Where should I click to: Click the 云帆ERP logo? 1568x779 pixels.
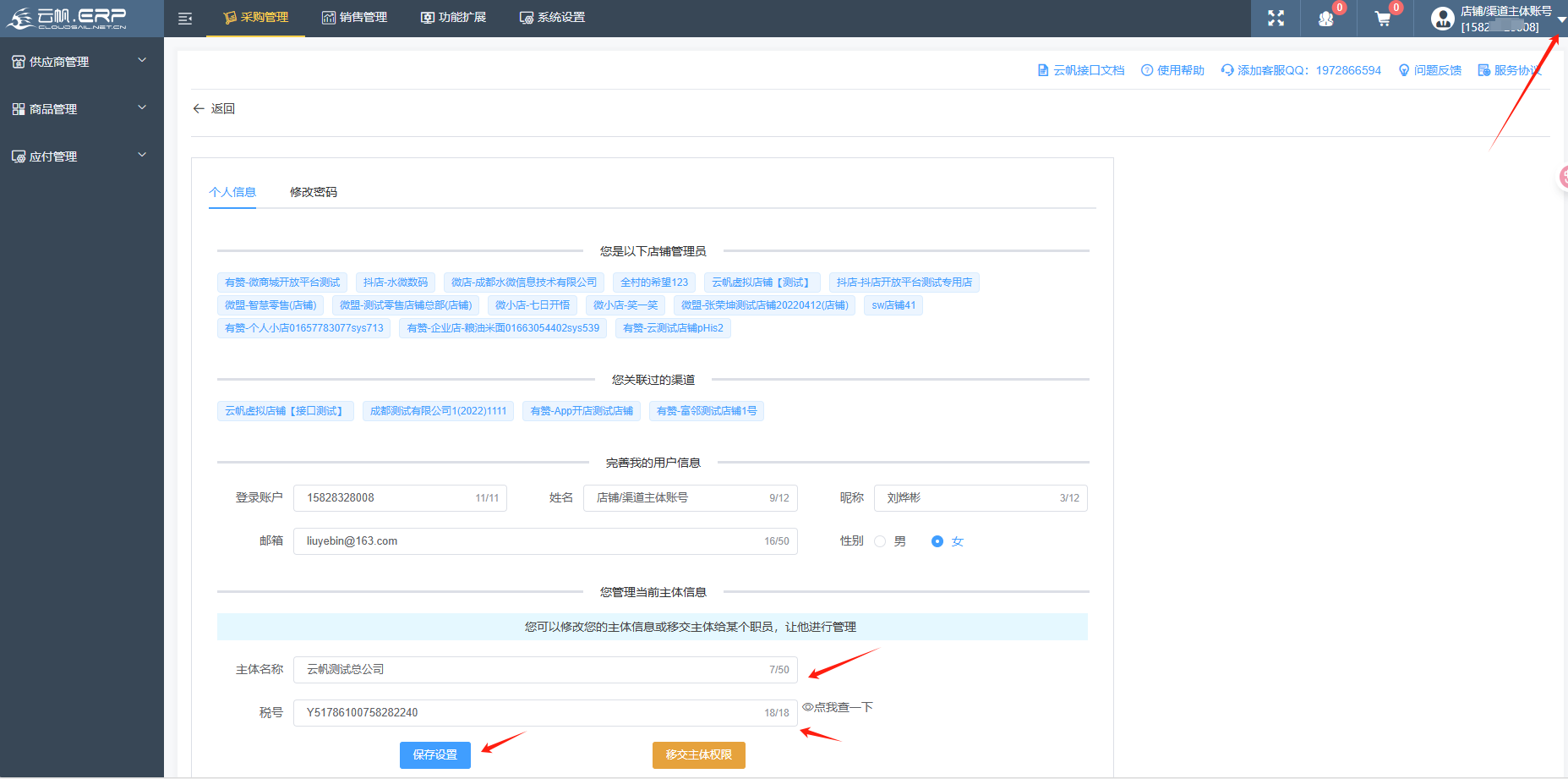[67, 18]
